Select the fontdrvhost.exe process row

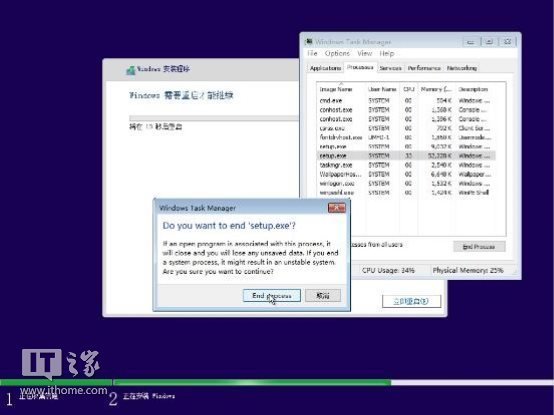[406, 137]
